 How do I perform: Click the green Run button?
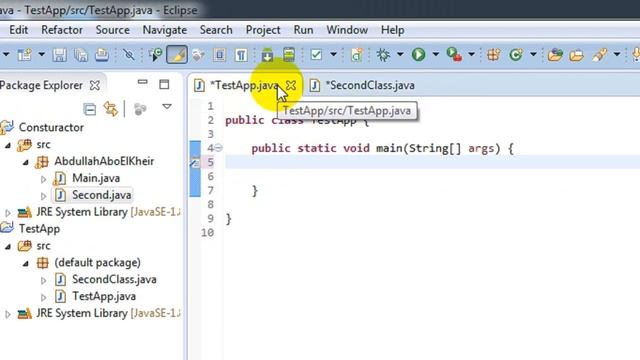pos(418,55)
